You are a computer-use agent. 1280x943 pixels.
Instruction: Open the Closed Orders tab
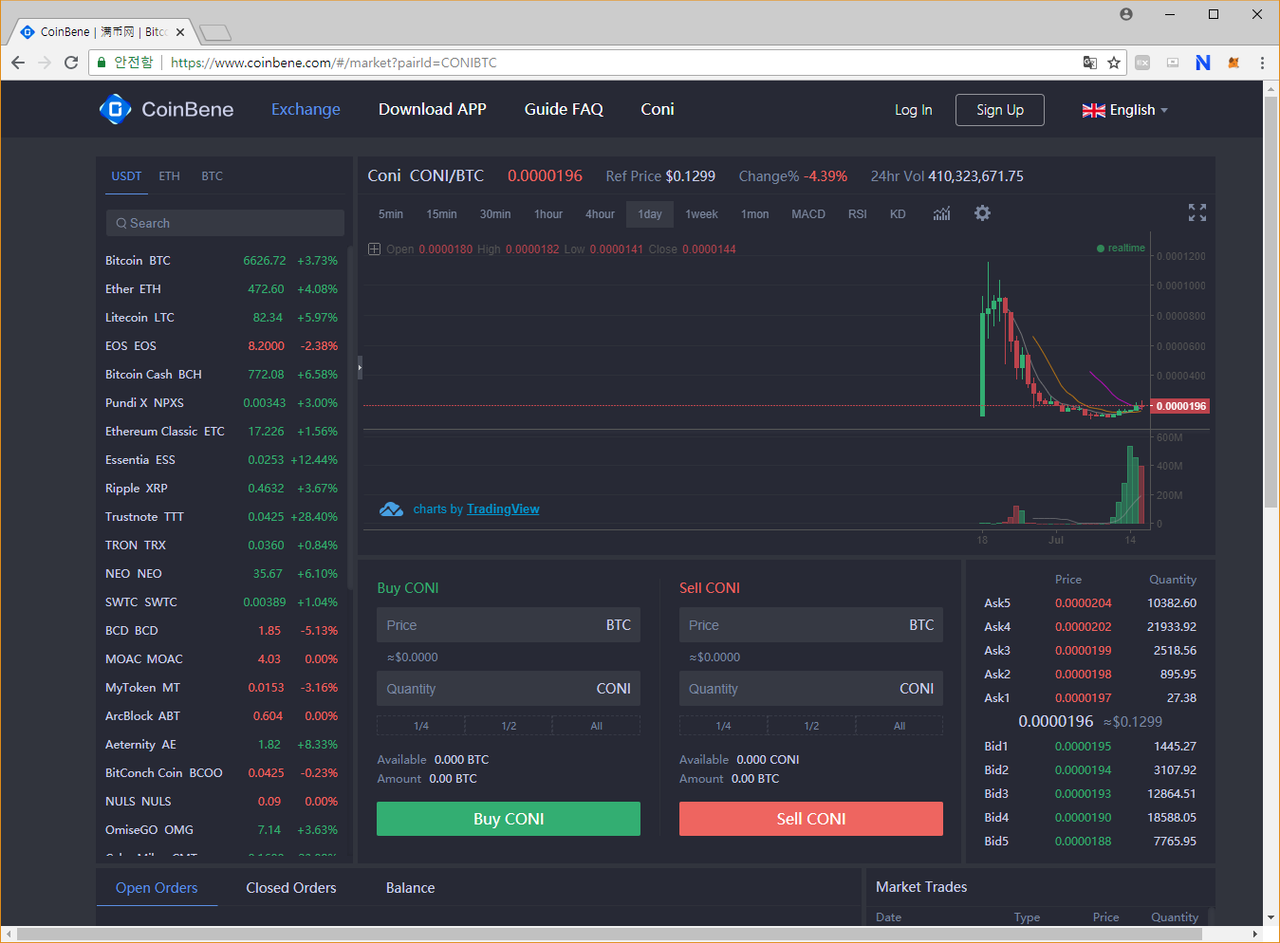(291, 888)
